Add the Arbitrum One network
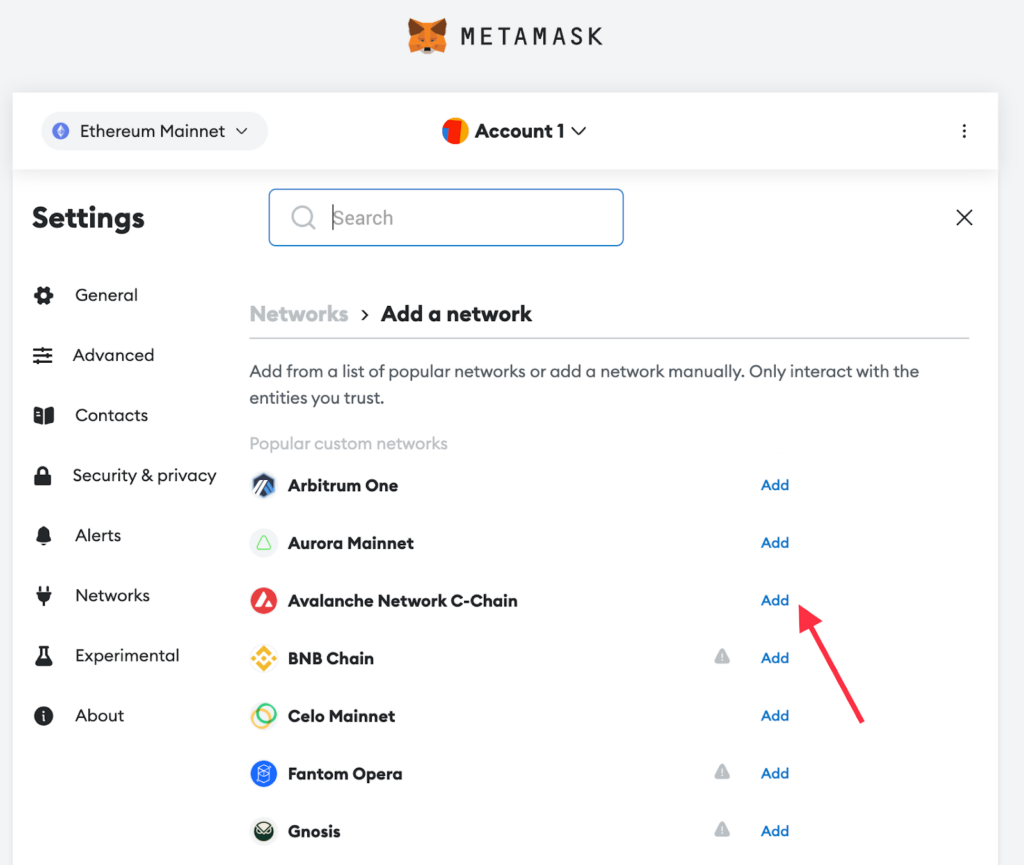The height and width of the screenshot is (865, 1024). [x=775, y=485]
